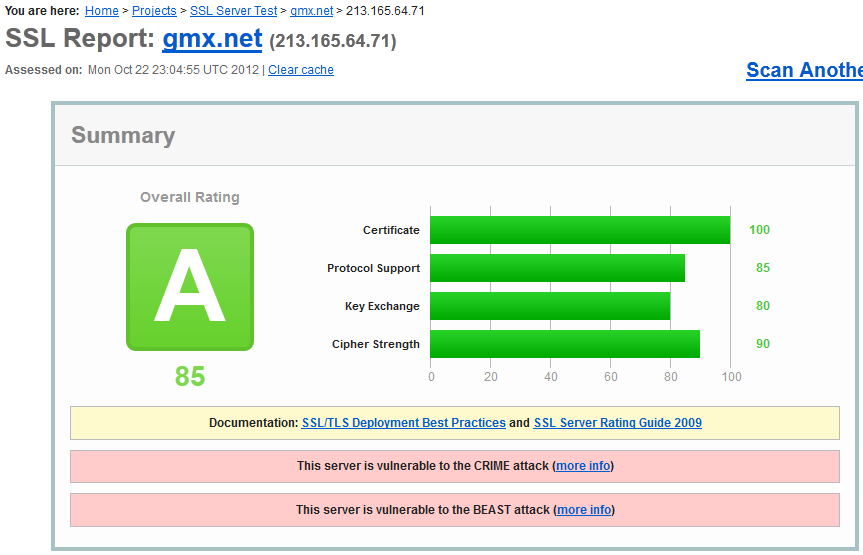This screenshot has height=555, width=863.
Task: Open the Projects breadcrumb link
Action: click(154, 11)
